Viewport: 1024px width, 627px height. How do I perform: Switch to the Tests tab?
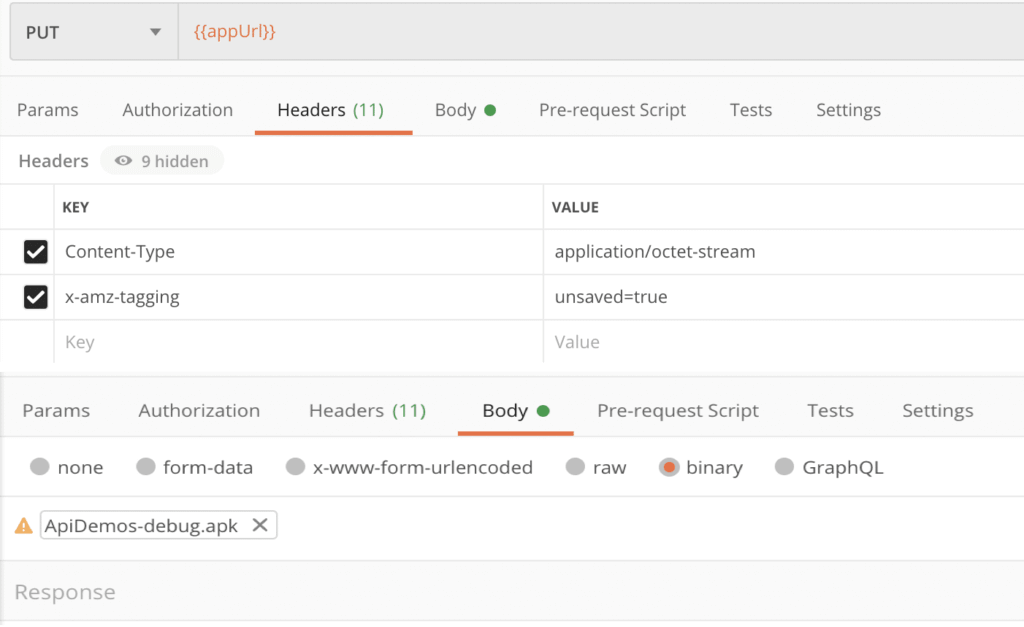[x=830, y=410]
